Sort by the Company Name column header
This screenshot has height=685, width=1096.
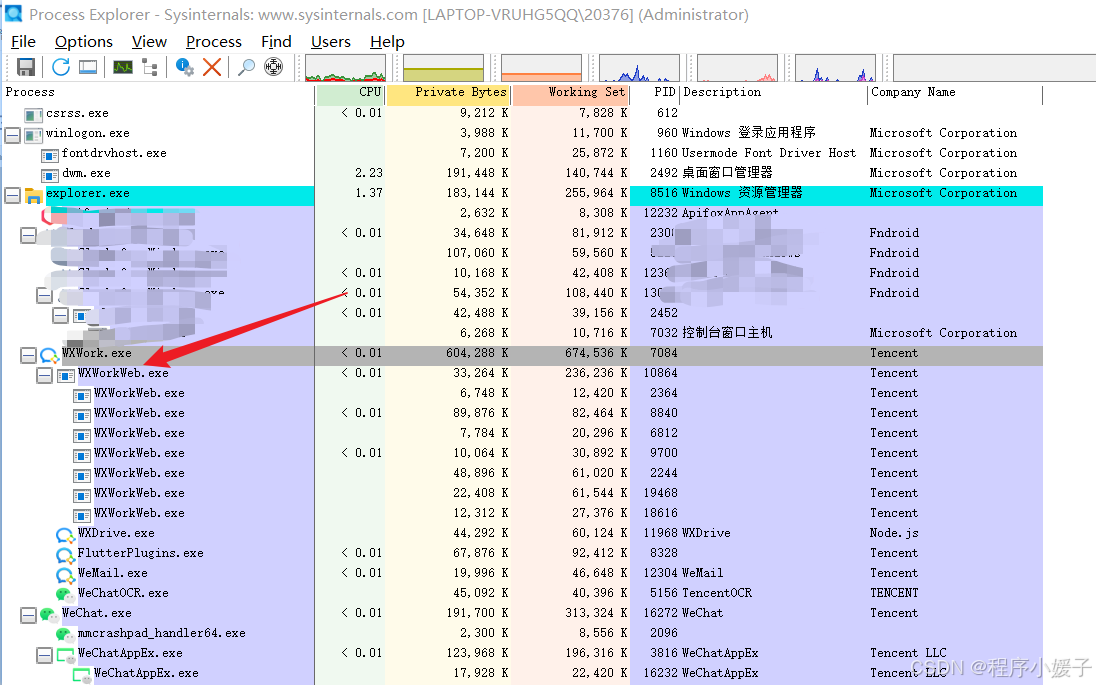click(x=955, y=92)
